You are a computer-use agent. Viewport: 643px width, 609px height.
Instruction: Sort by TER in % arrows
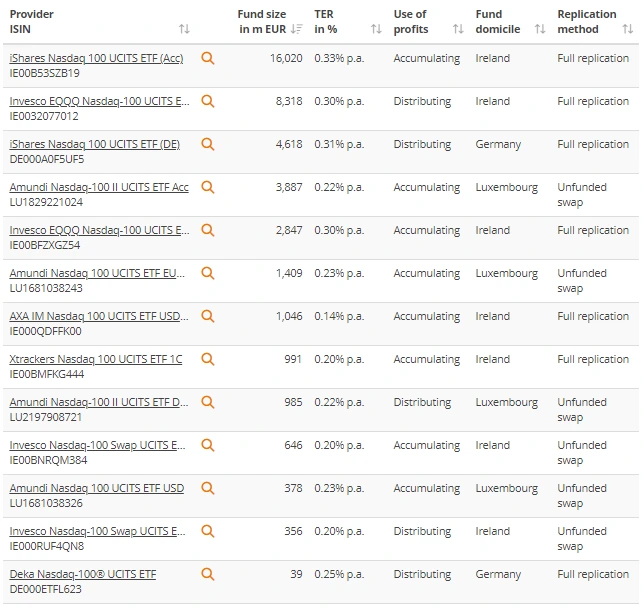click(x=376, y=29)
